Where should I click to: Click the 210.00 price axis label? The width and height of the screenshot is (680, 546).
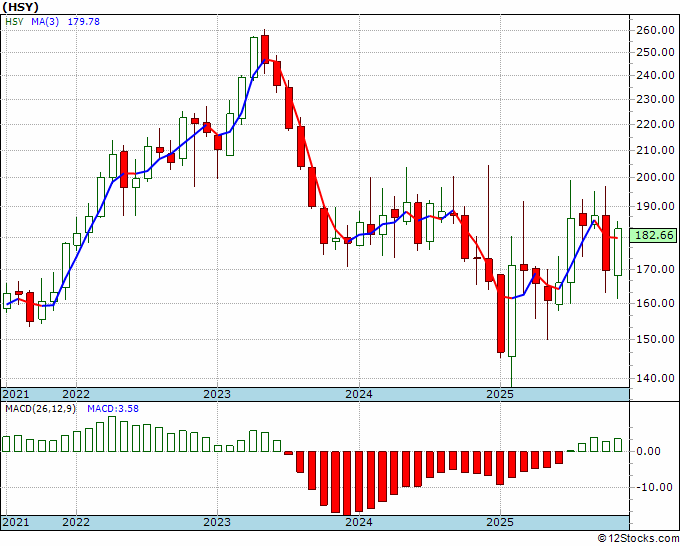[x=655, y=150]
